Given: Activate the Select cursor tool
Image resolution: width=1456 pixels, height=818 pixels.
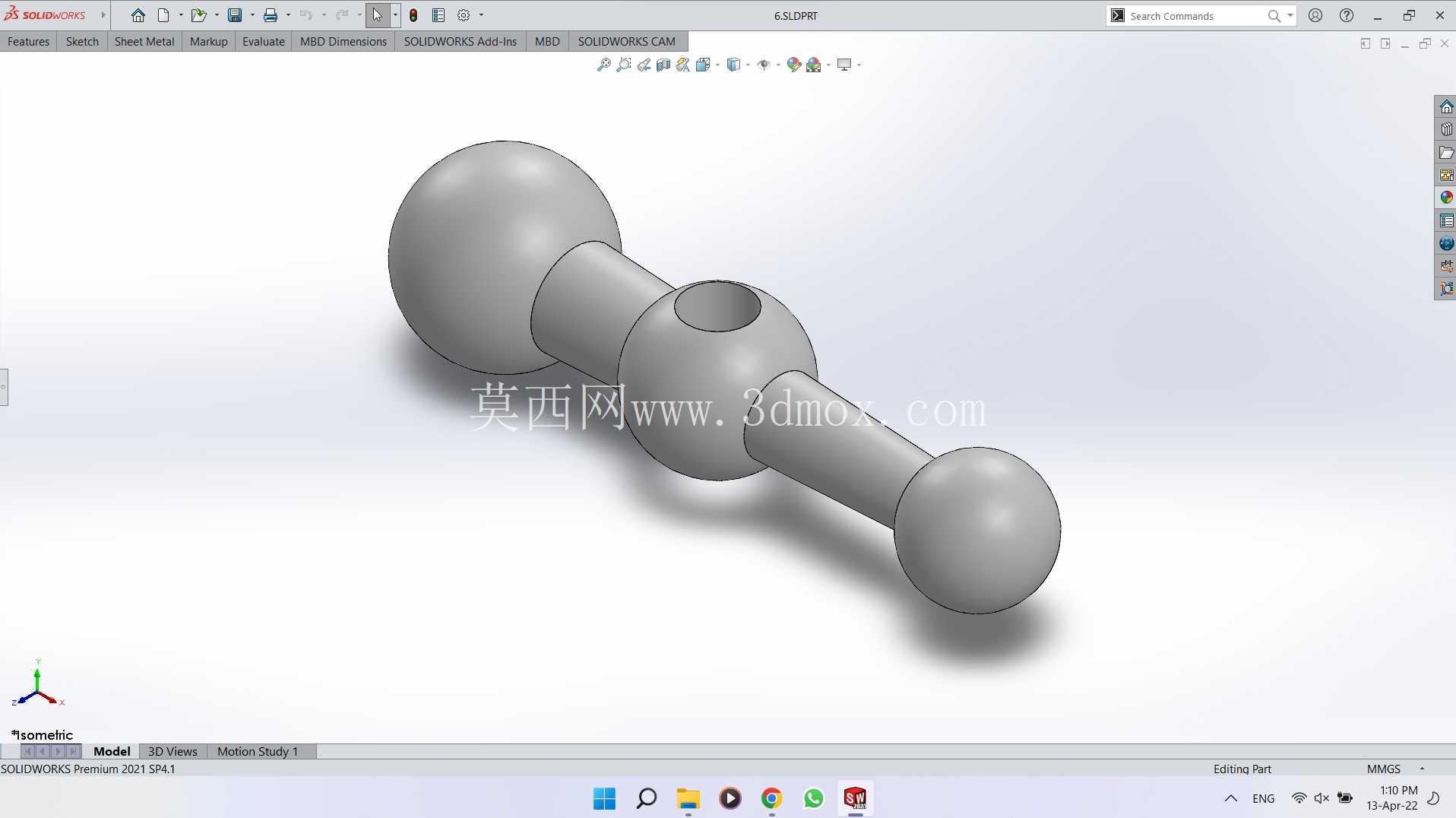Looking at the screenshot, I should tap(377, 15).
